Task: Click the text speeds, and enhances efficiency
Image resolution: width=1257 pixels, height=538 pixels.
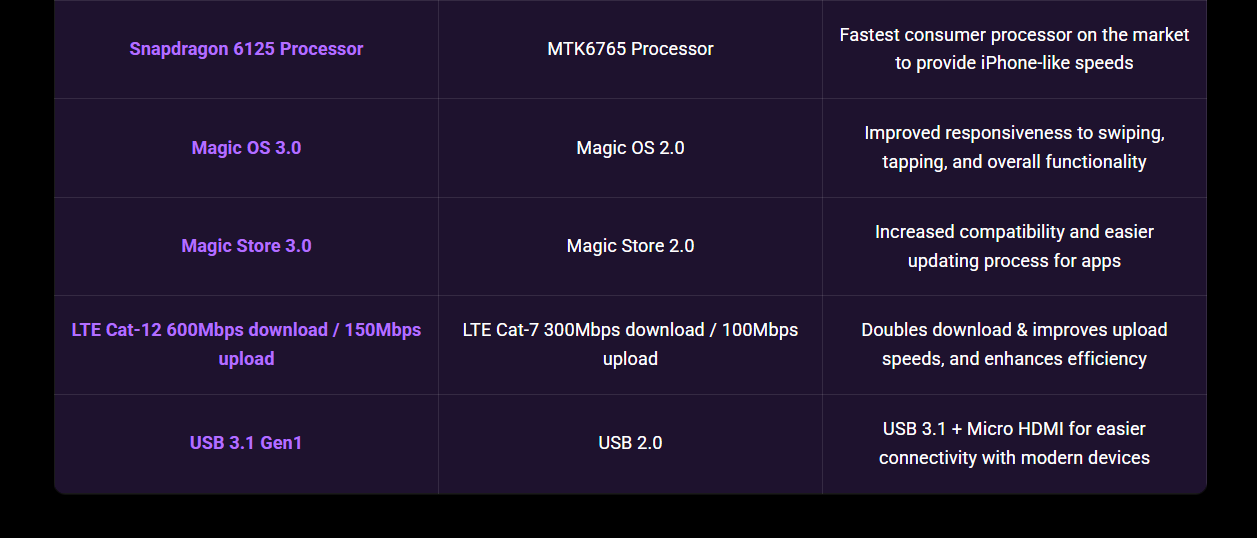Action: 1014,359
